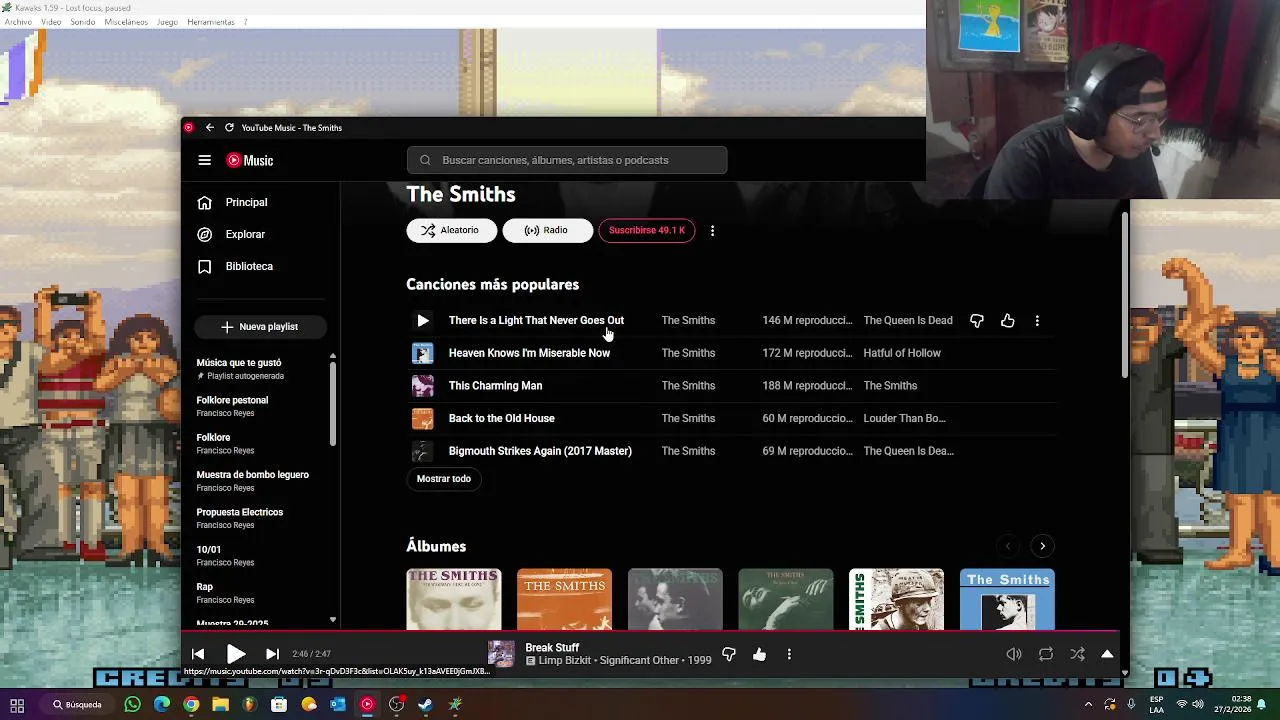Open The Queen Is Dead album link, first row
Viewport: 1280px width, 720px height.
(908, 321)
